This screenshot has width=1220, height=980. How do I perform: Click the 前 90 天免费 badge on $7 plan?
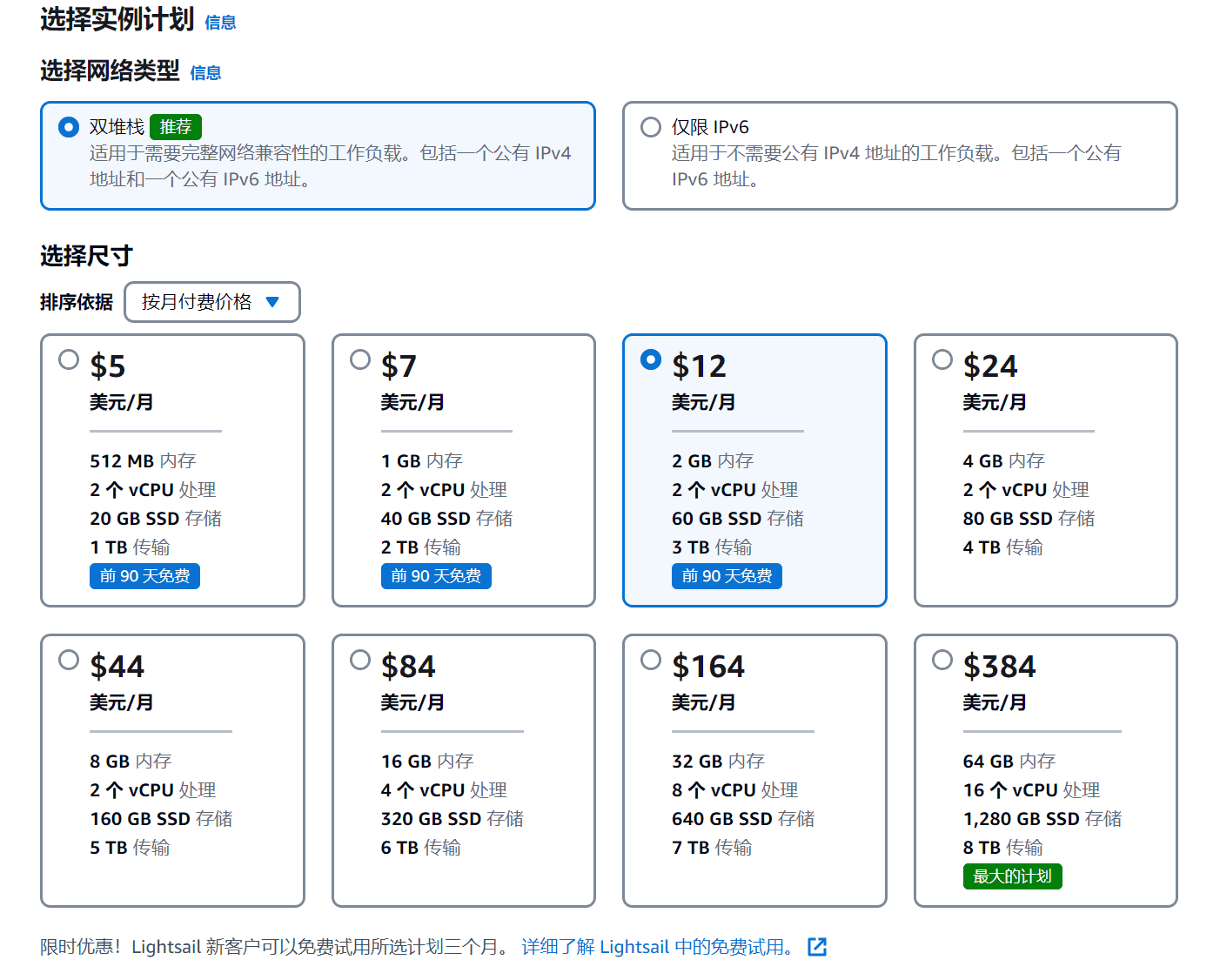coord(436,576)
